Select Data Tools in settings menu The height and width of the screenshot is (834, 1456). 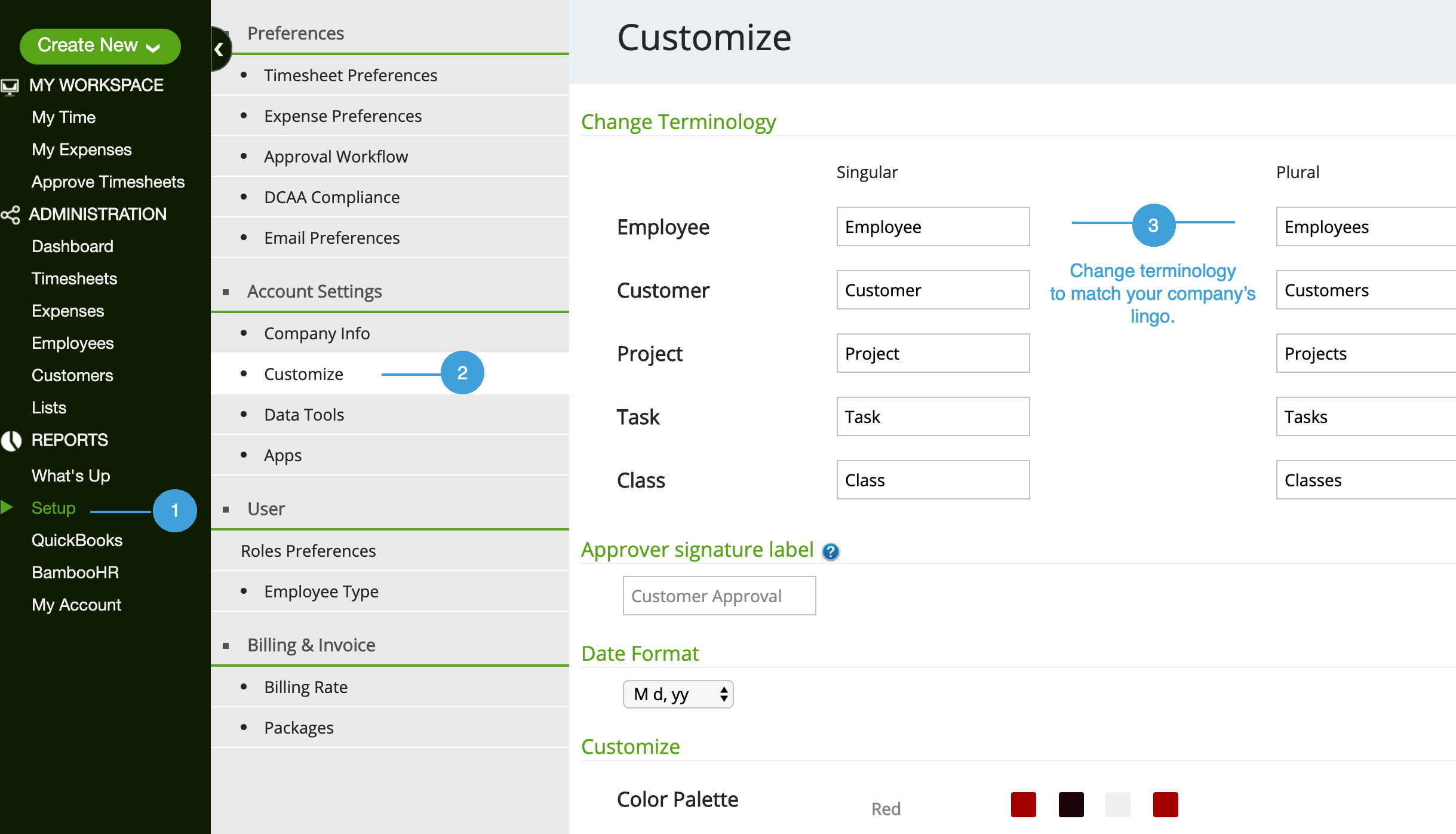point(304,415)
